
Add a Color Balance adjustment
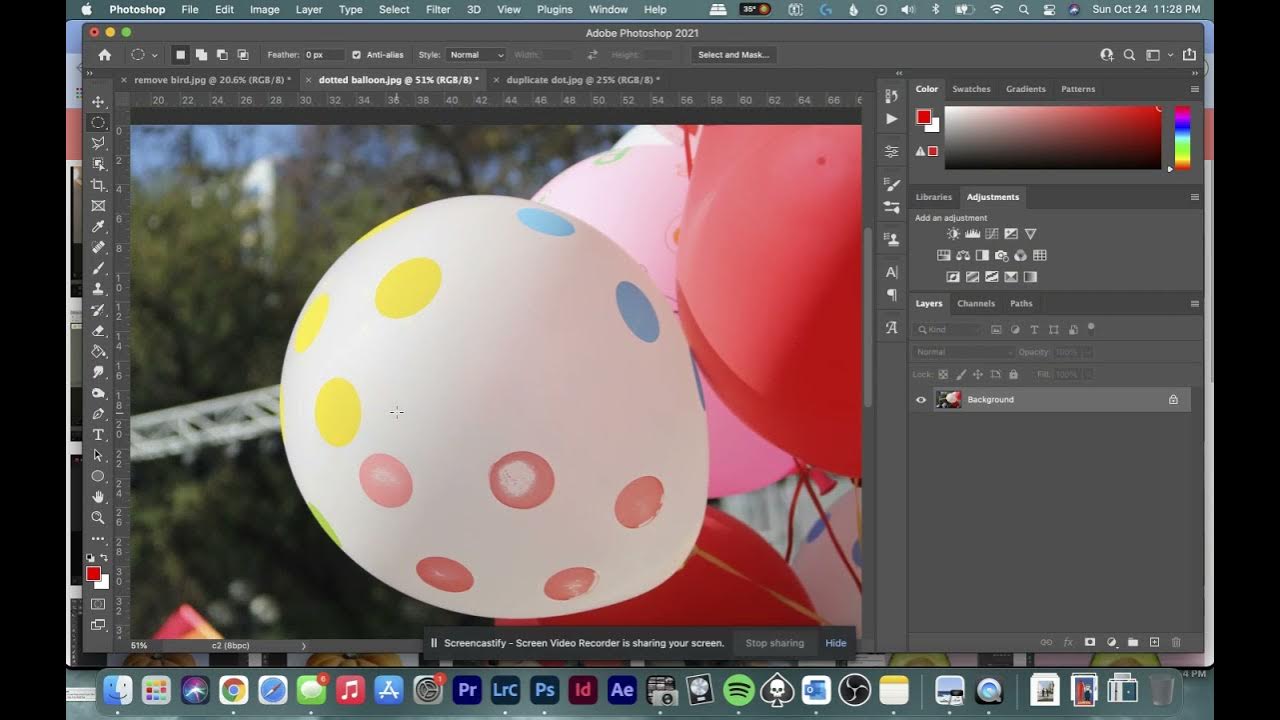pos(962,256)
